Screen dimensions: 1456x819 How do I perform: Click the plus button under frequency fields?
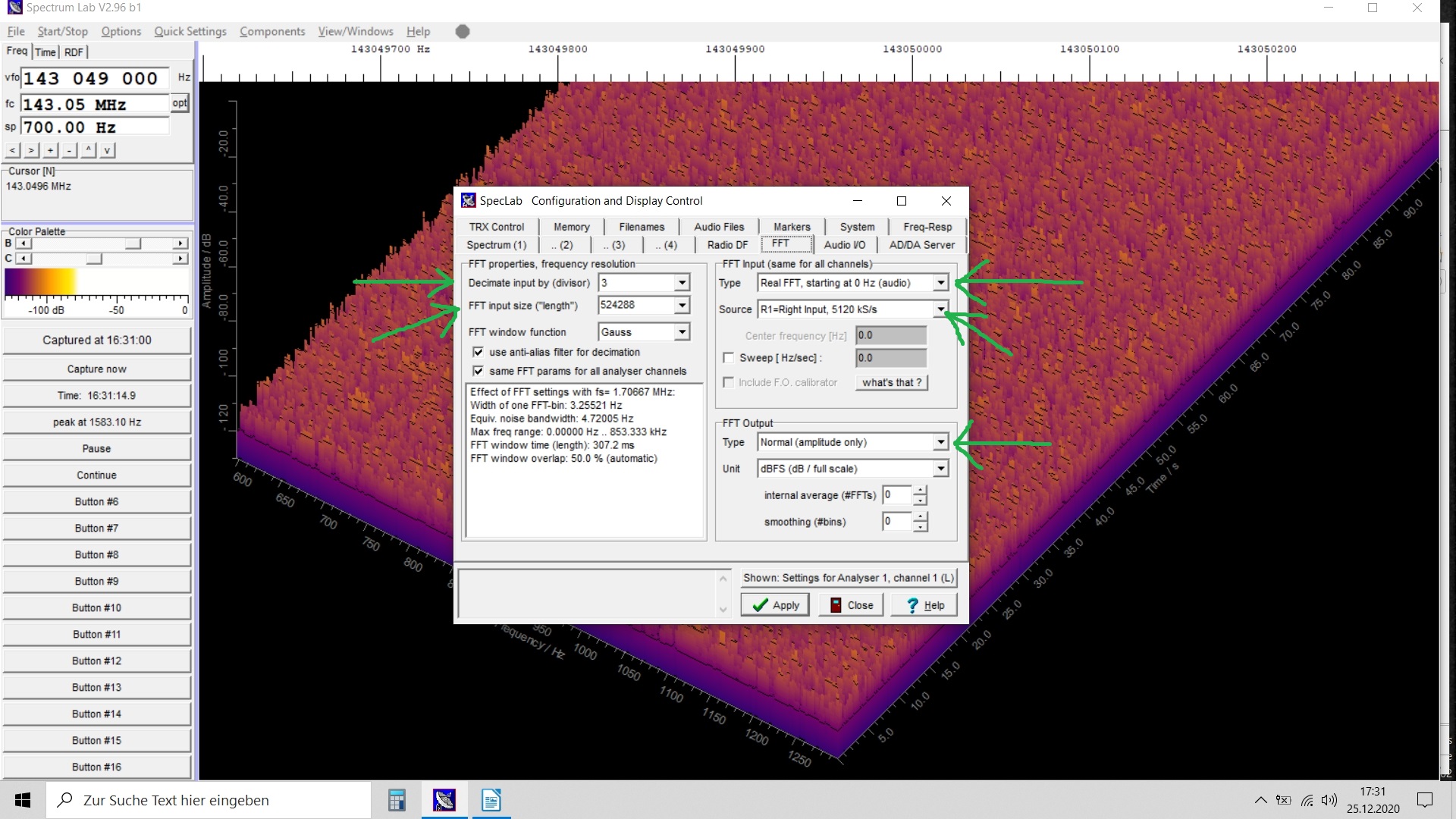pyautogui.click(x=51, y=150)
